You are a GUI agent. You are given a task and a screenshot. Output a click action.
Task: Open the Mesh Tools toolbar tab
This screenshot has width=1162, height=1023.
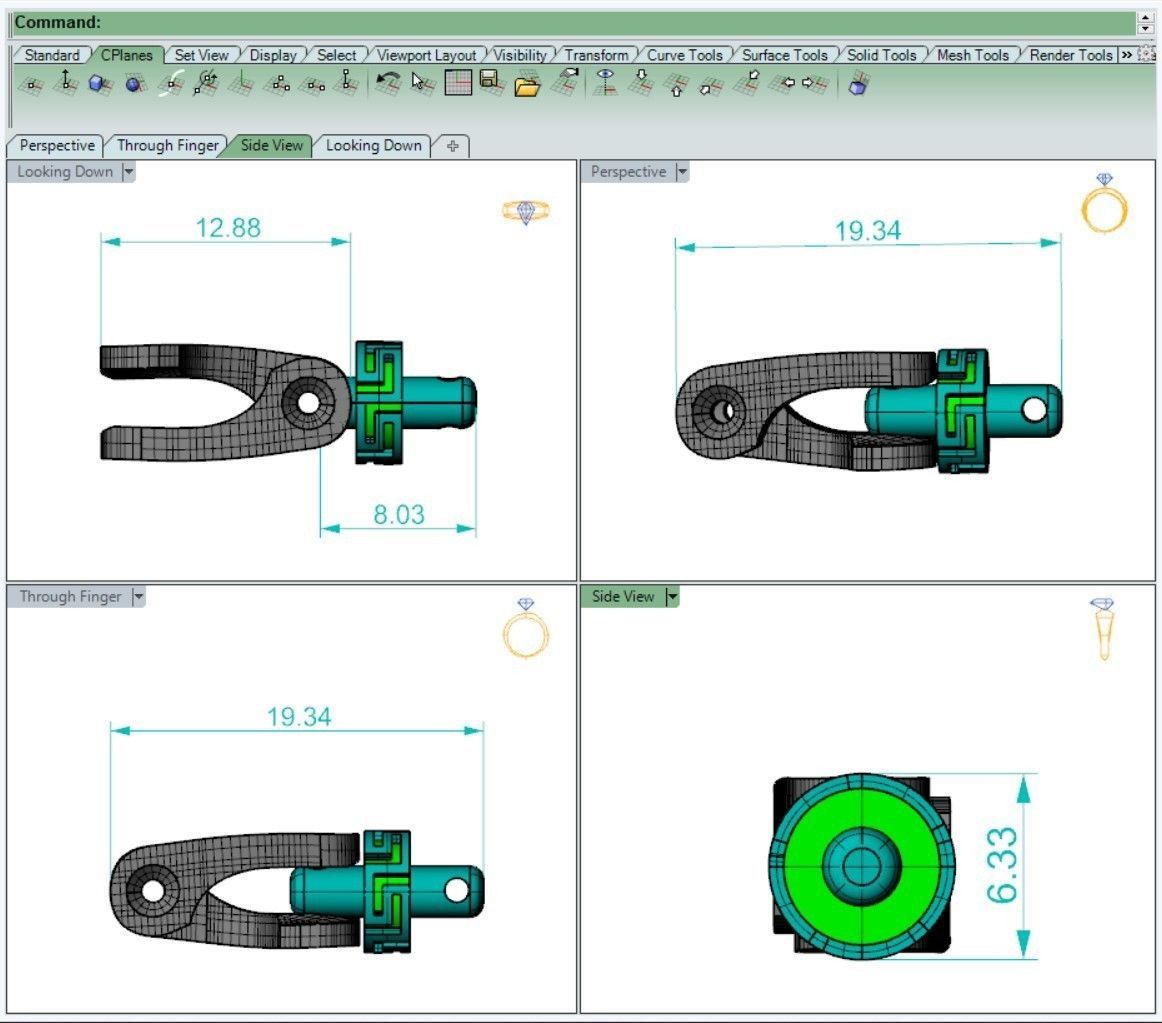tap(973, 55)
